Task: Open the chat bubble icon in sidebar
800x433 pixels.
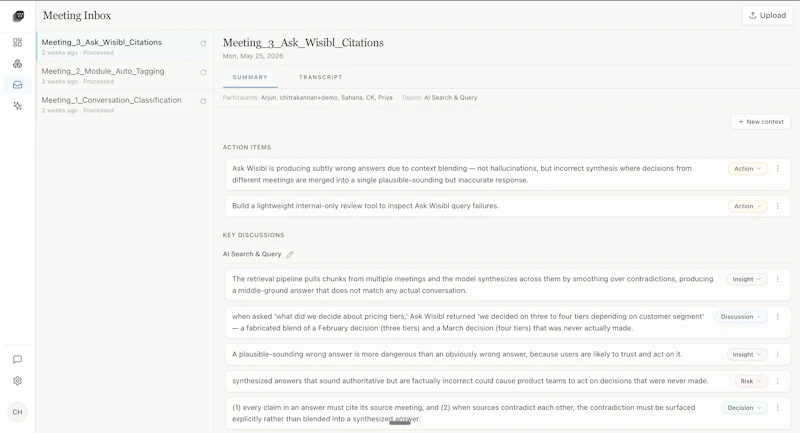Action: click(17, 360)
